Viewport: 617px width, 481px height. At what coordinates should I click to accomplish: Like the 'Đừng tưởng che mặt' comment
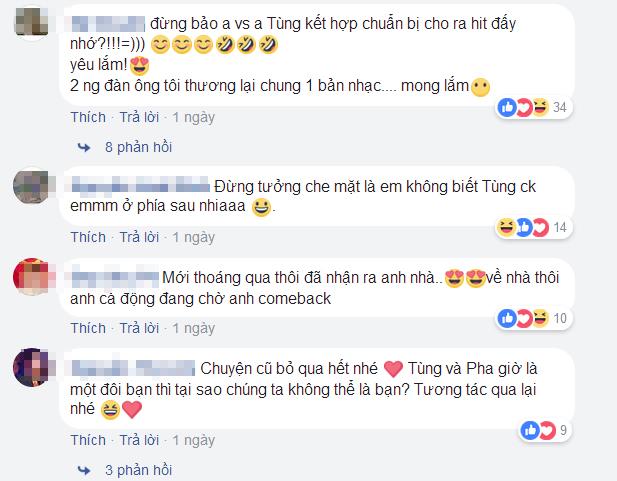click(88, 237)
